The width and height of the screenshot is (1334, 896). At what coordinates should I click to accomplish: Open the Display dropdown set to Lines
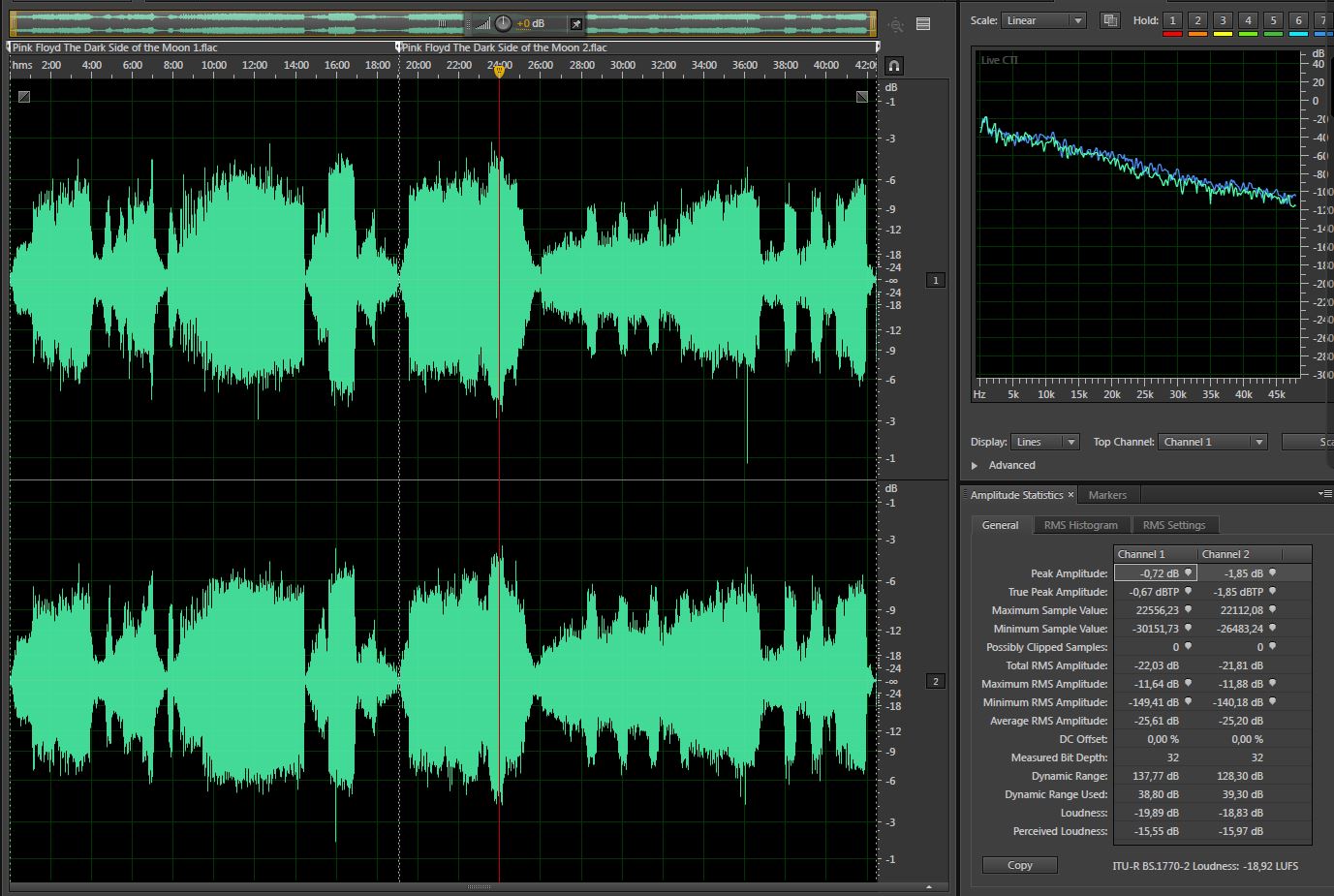1044,442
